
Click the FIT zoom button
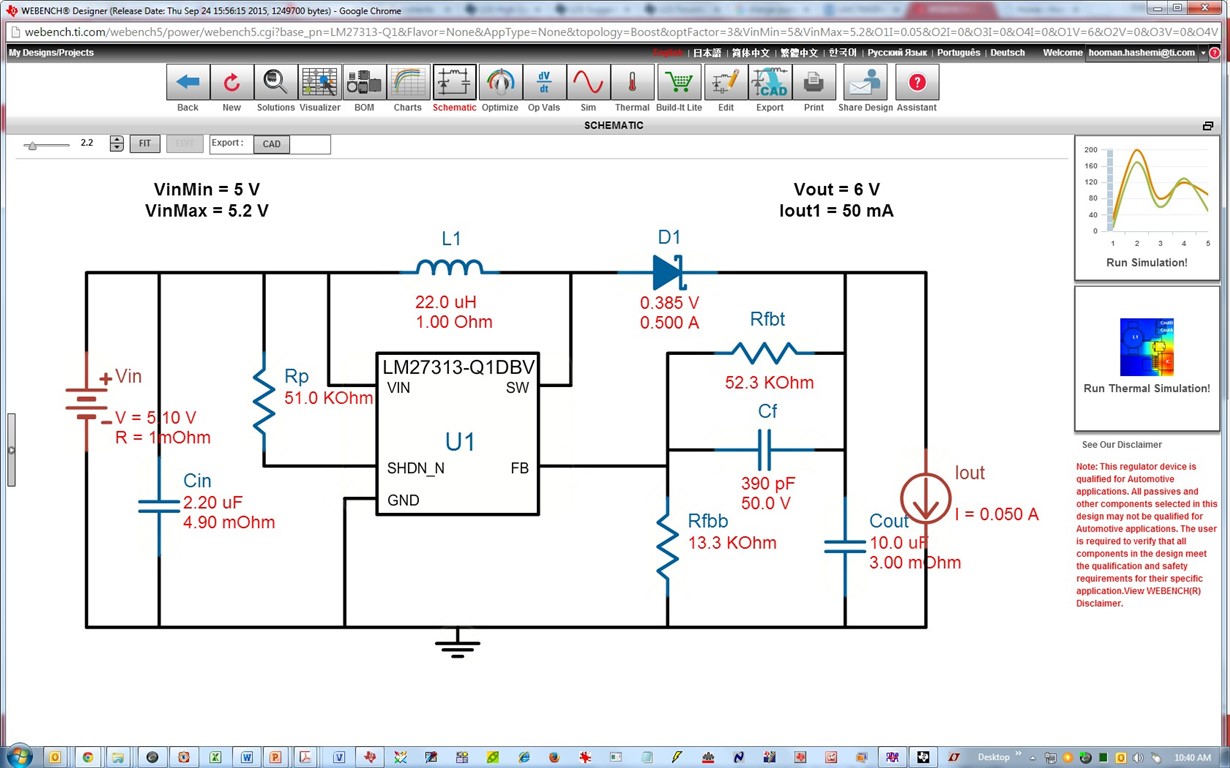pyautogui.click(x=145, y=144)
